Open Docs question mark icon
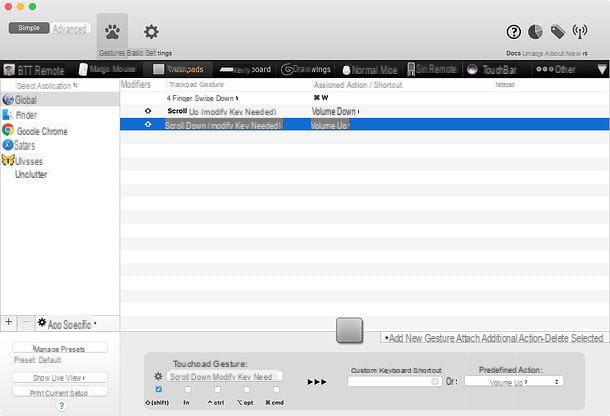This screenshot has width=610, height=416. (514, 32)
